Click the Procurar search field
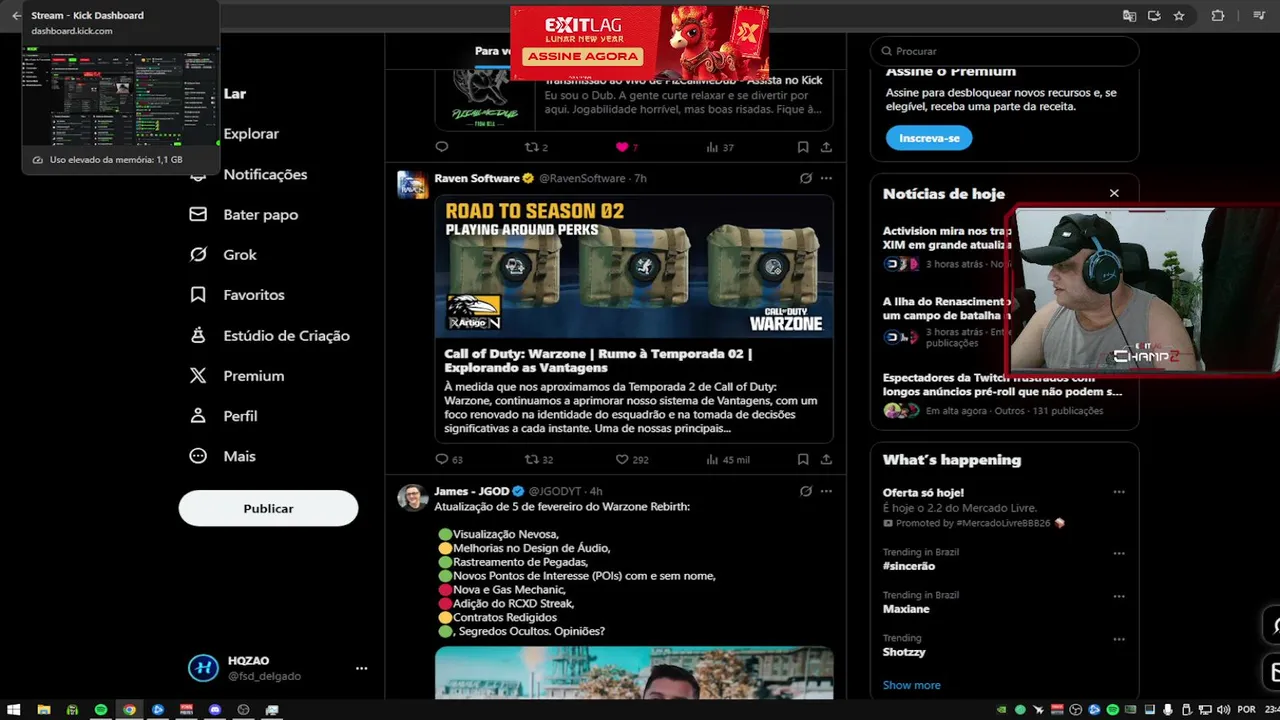 (x=1004, y=51)
